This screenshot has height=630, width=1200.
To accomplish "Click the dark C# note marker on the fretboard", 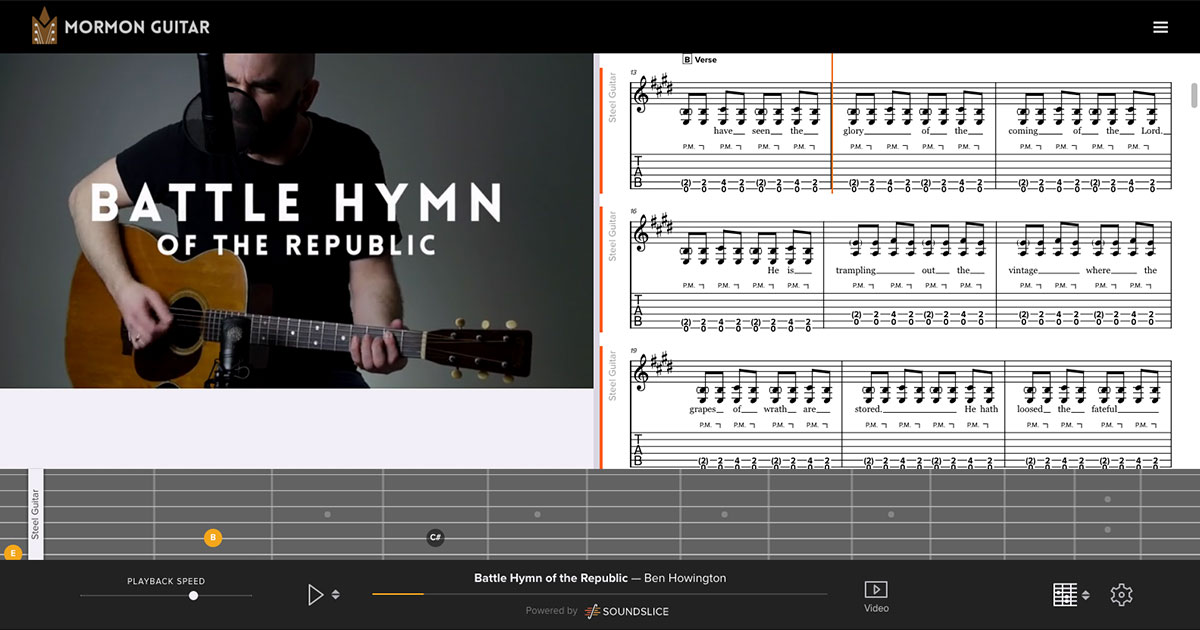I will click(435, 538).
